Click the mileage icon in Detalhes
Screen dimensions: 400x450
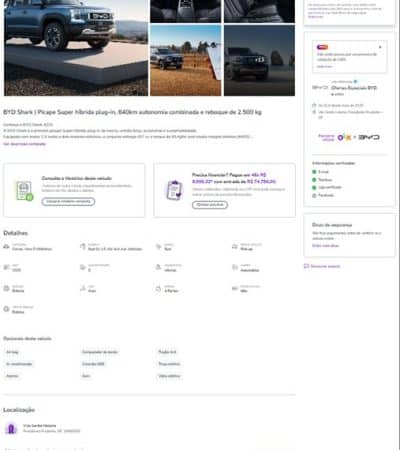point(83,267)
